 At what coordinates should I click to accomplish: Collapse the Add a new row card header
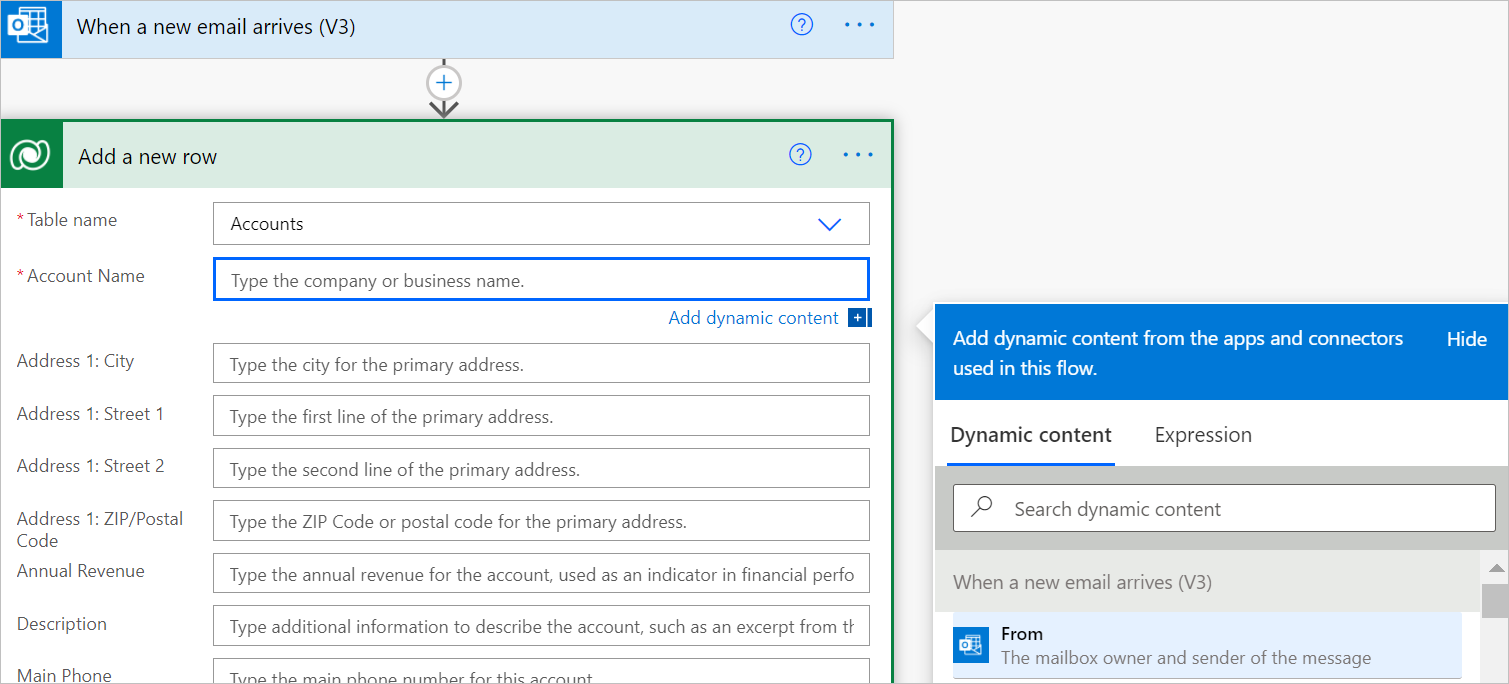pyautogui.click(x=400, y=156)
